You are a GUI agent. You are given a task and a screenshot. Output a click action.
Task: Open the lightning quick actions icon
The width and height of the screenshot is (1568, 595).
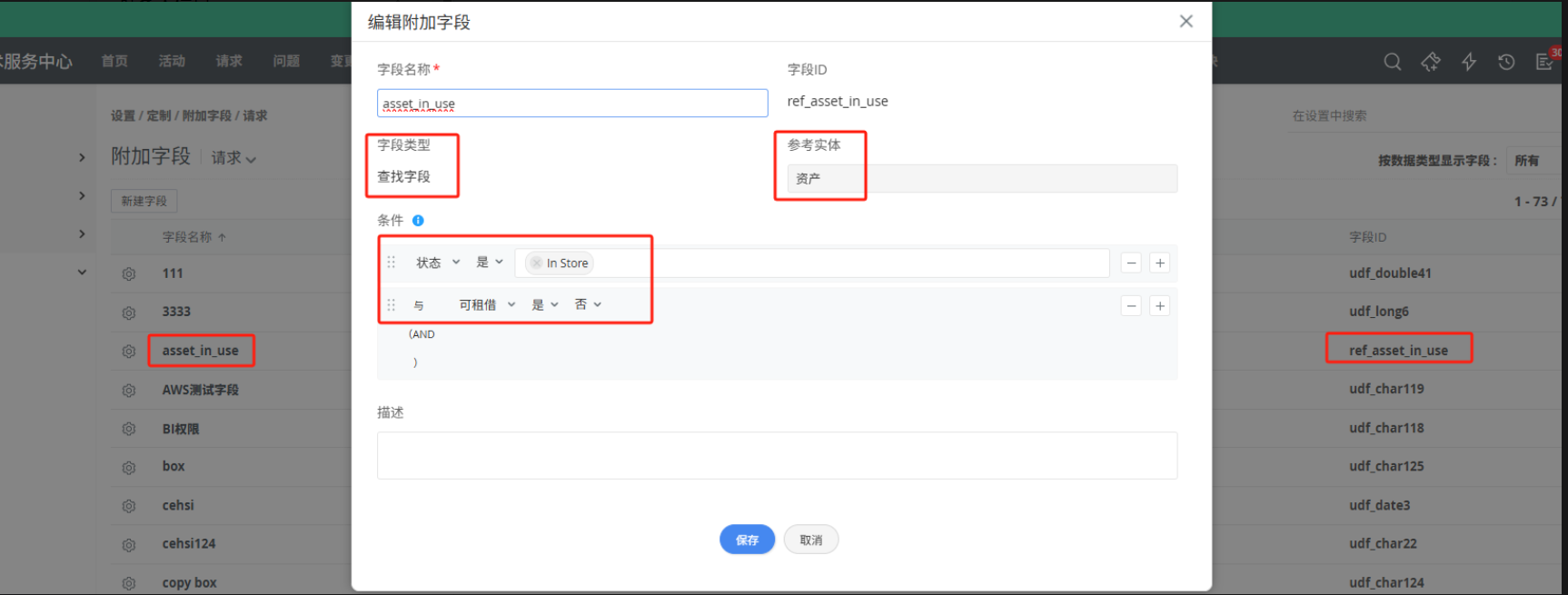pyautogui.click(x=1468, y=62)
